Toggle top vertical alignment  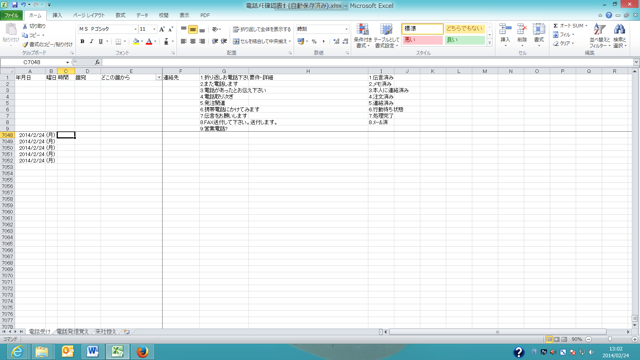(x=184, y=29)
